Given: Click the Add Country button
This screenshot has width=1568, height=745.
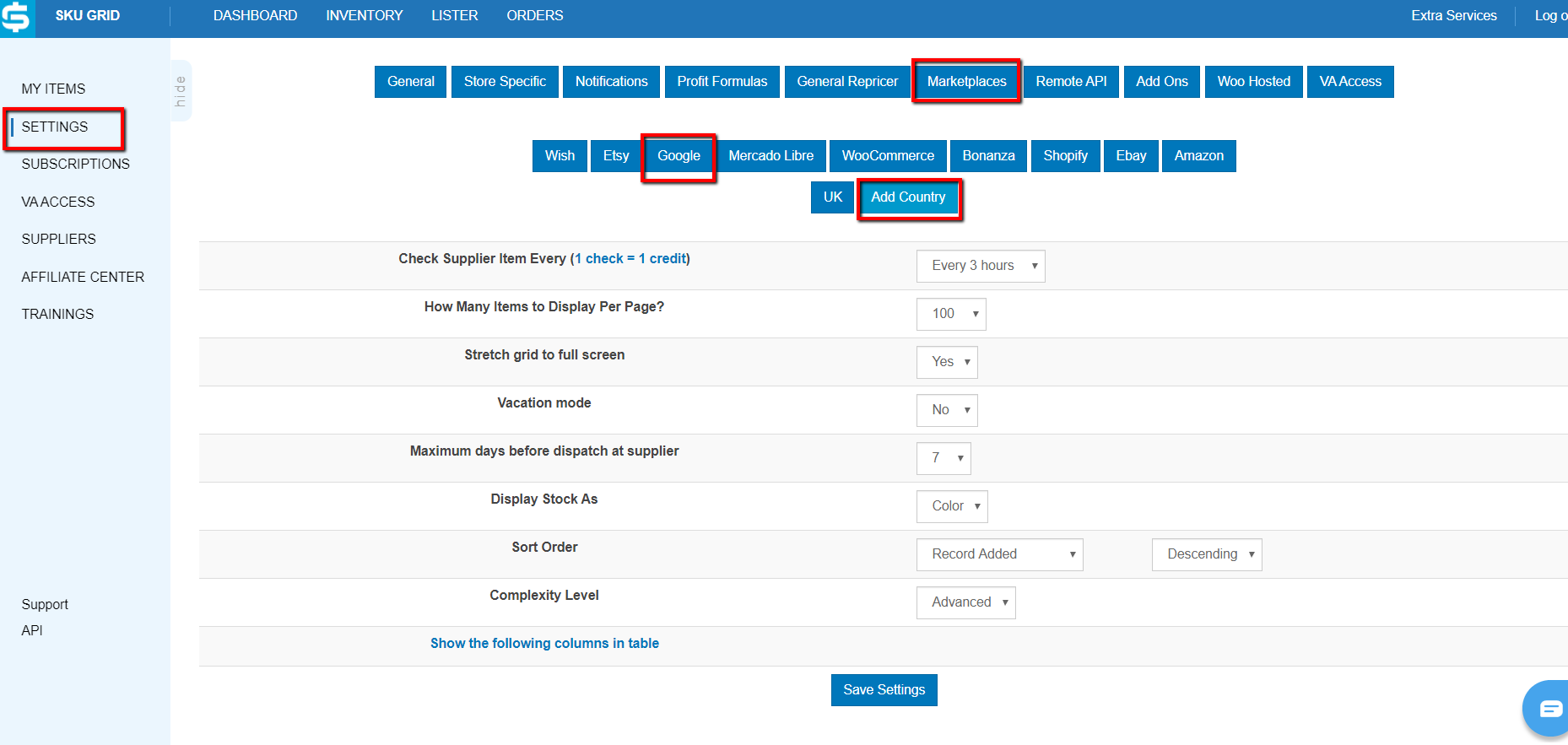Looking at the screenshot, I should (909, 197).
